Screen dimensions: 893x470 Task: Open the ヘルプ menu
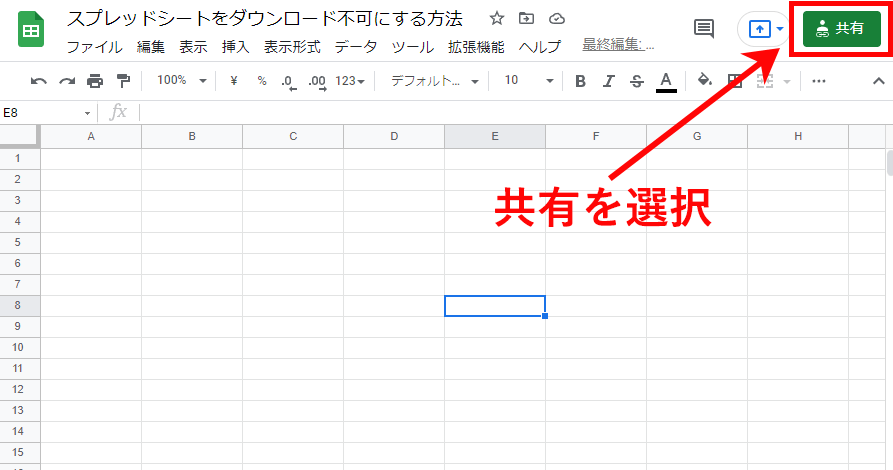(x=540, y=47)
